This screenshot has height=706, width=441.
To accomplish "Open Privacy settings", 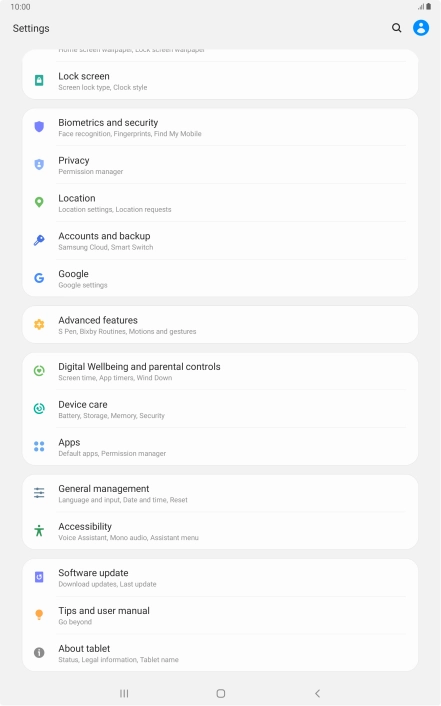I will (220, 165).
